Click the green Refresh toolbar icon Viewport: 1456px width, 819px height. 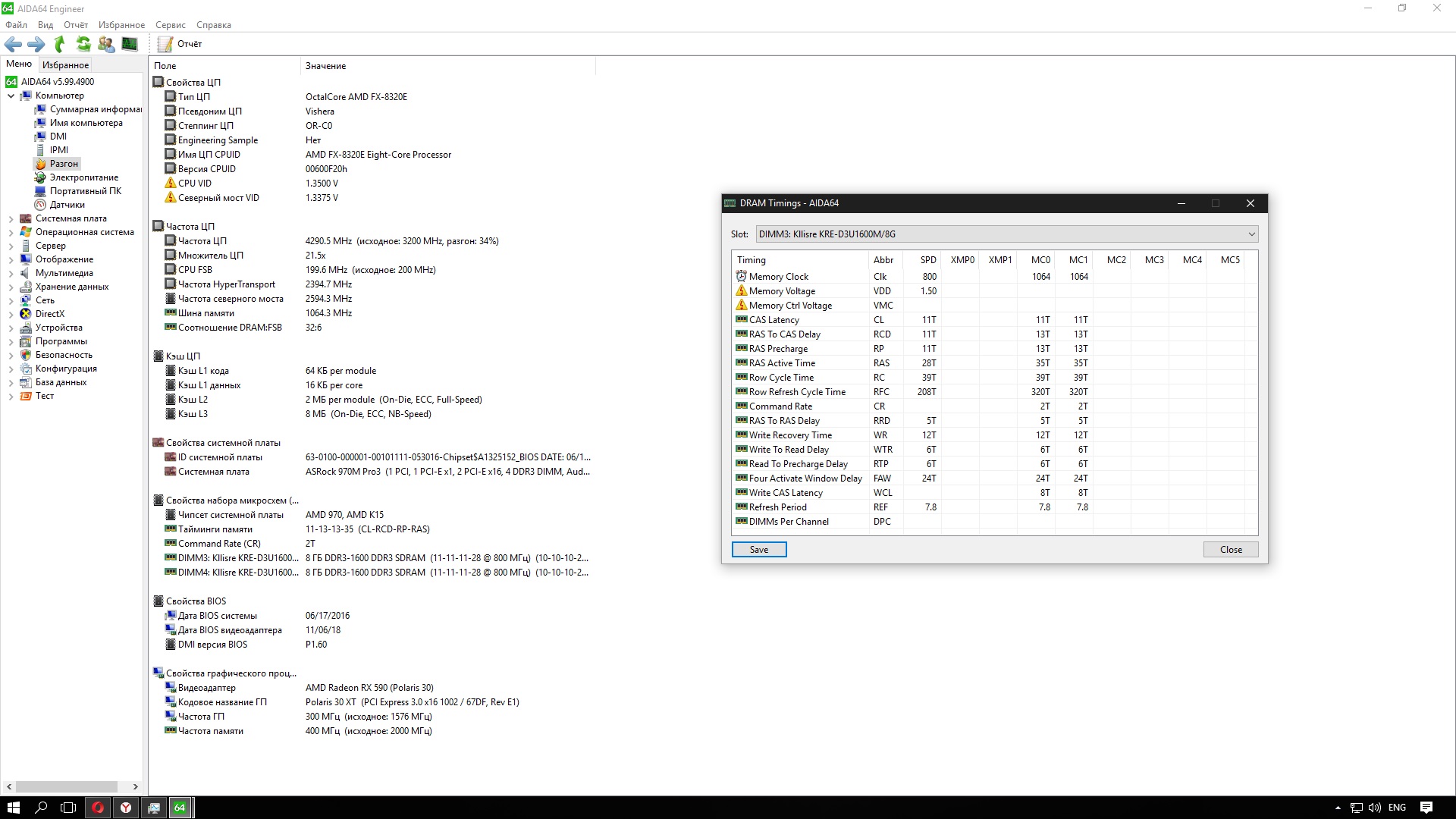pos(83,44)
